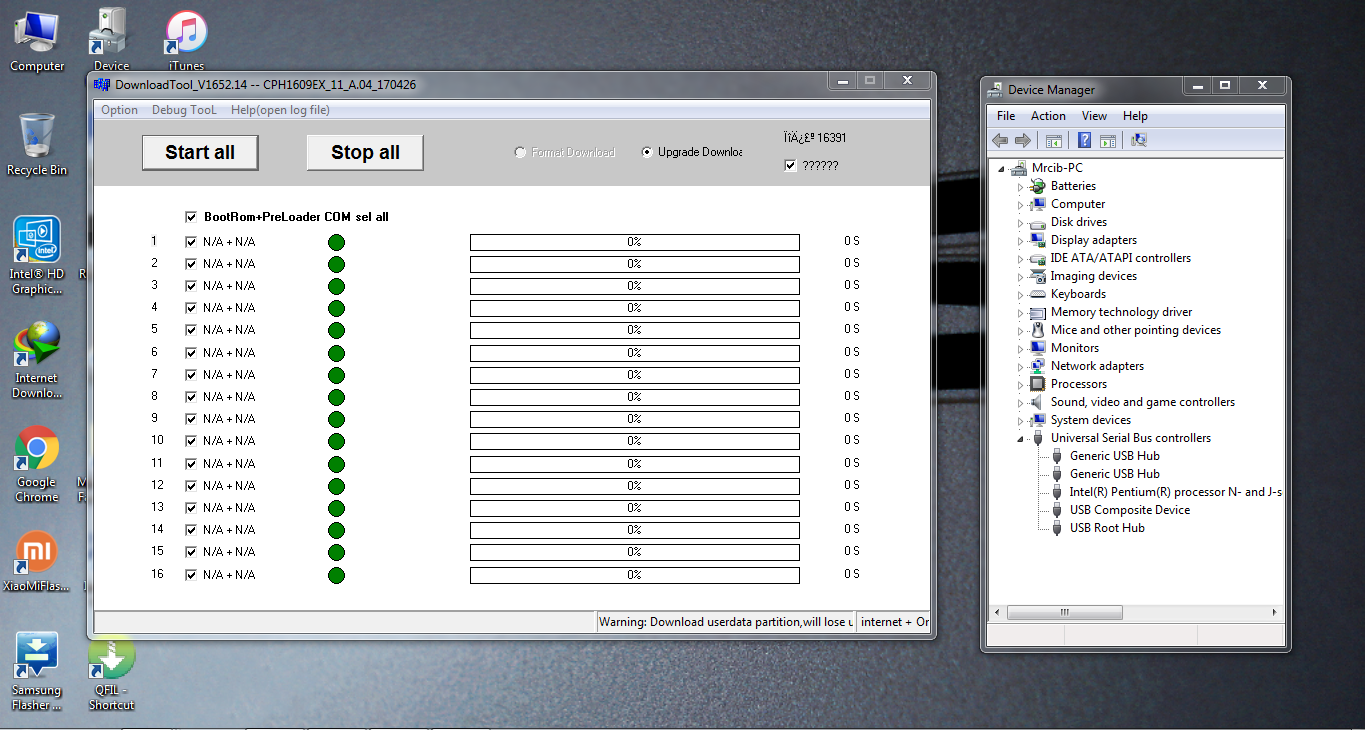Uncheck port 6 N/A + N/A checkbox
Screen dimensions: 1365x730
pyautogui.click(x=191, y=353)
